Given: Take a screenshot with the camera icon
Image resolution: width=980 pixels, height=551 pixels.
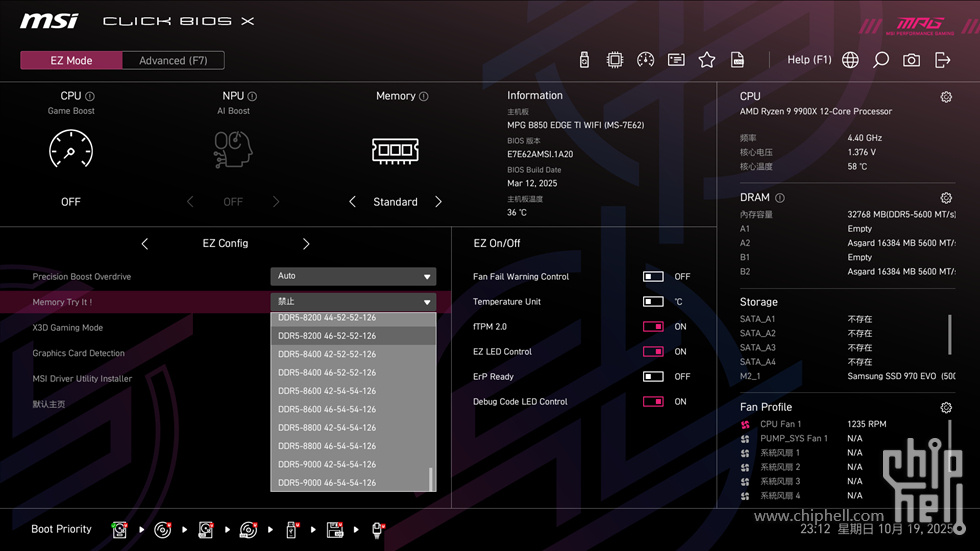Looking at the screenshot, I should (x=911, y=60).
